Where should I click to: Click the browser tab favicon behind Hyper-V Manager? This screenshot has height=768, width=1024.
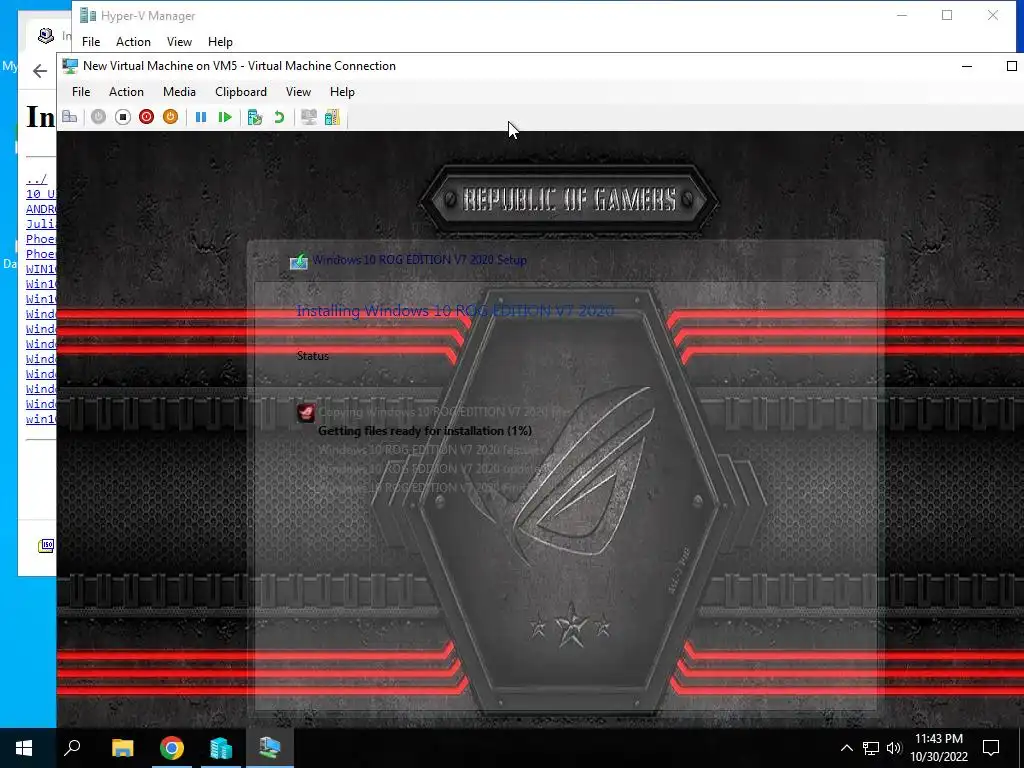pos(46,35)
